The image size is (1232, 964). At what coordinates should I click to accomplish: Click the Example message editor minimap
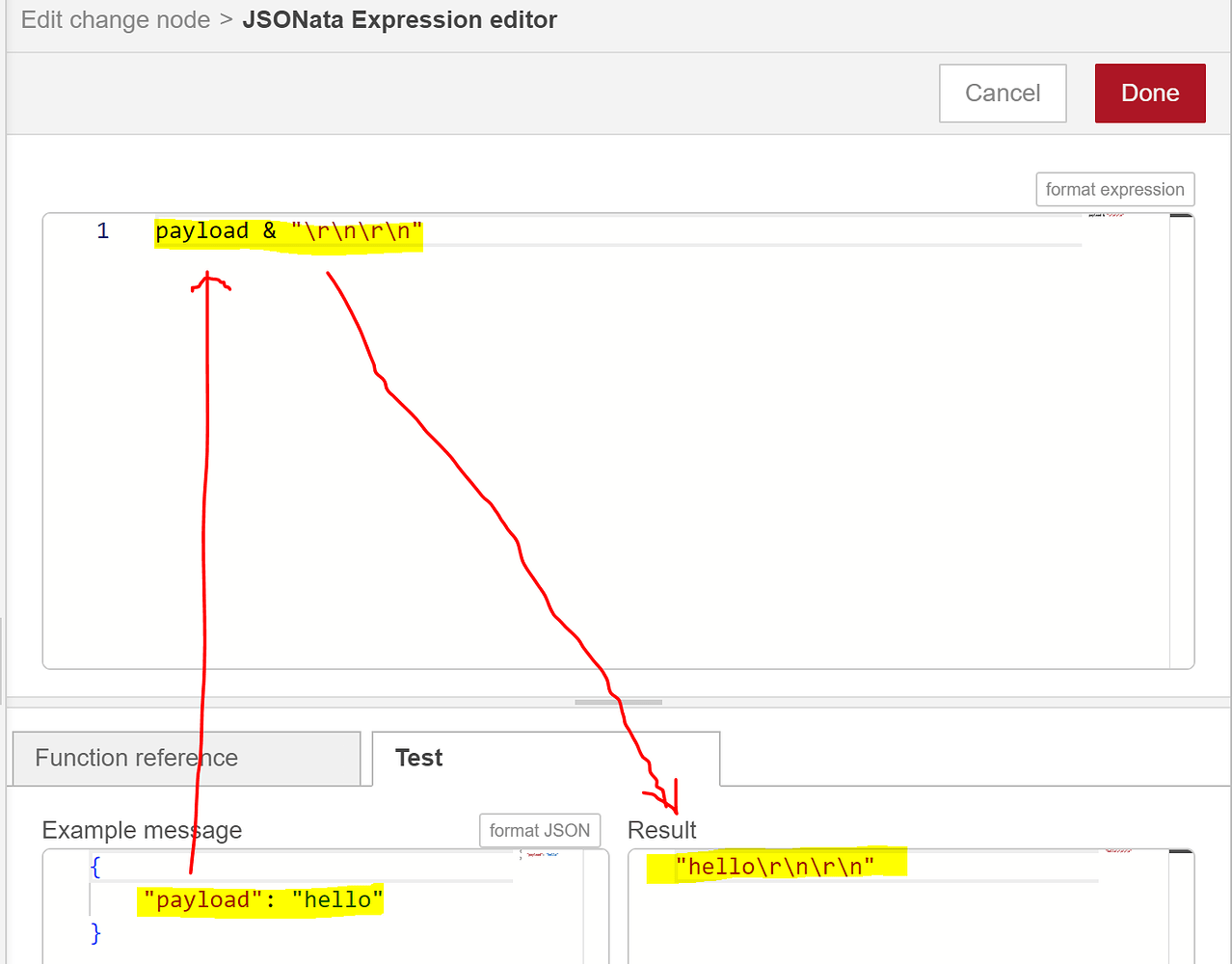pyautogui.click(x=550, y=907)
